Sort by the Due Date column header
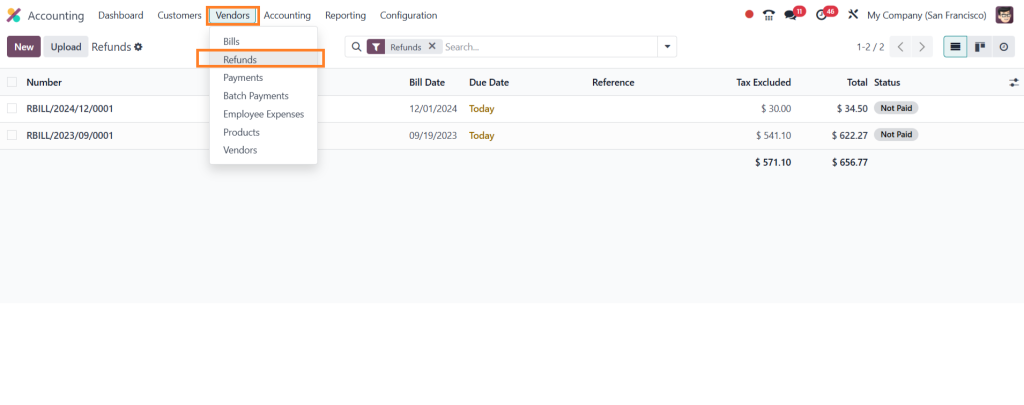1024x405 pixels. pos(488,82)
